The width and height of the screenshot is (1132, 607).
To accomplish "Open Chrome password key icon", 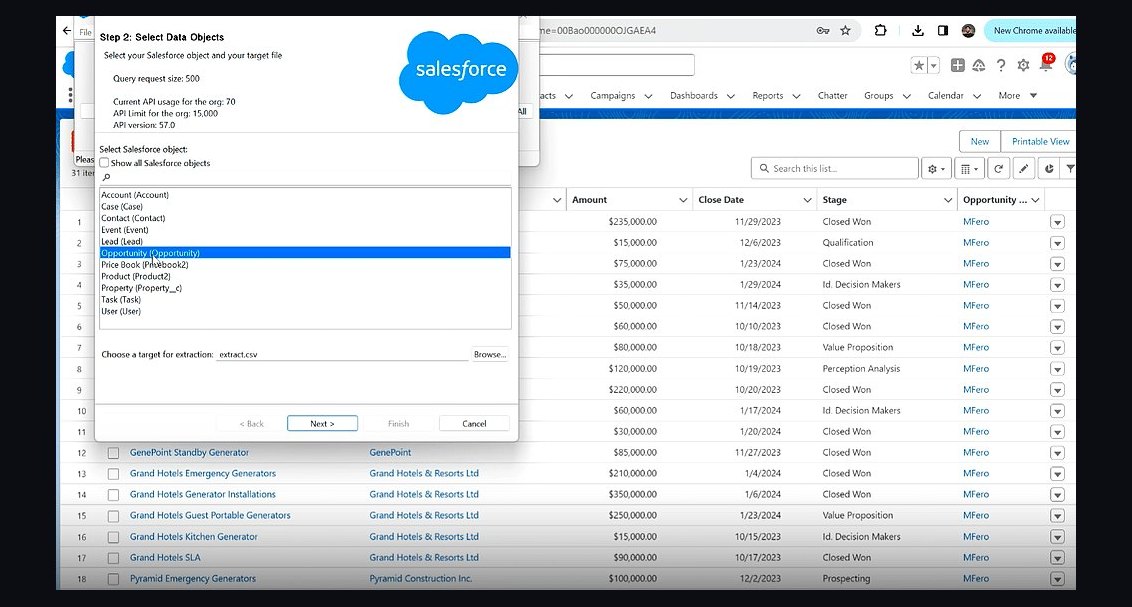I will pyautogui.click(x=822, y=30).
